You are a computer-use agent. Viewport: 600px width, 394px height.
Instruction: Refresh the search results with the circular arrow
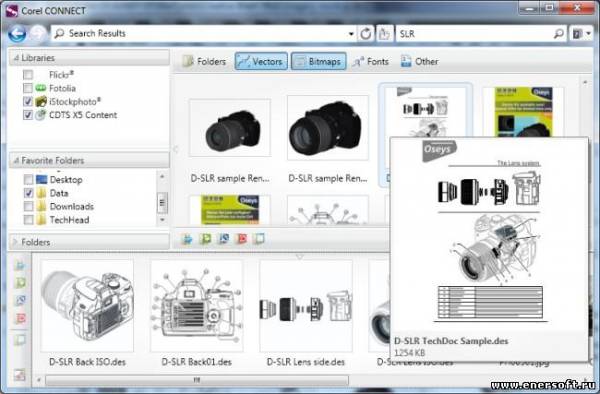[x=365, y=34]
